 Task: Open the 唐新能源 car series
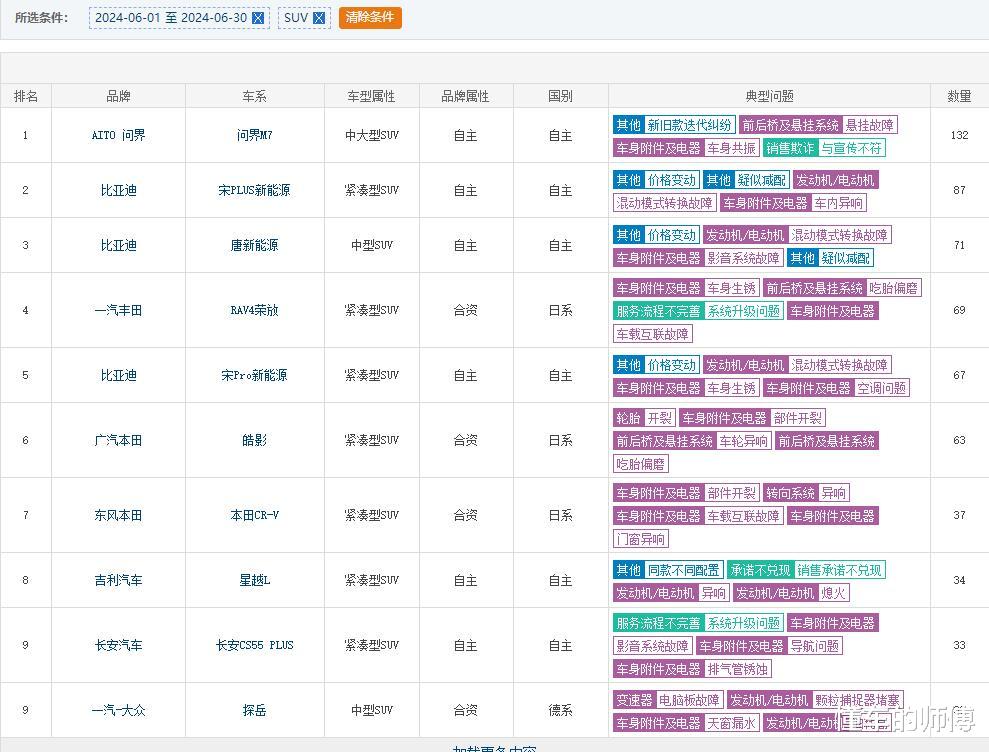point(255,245)
